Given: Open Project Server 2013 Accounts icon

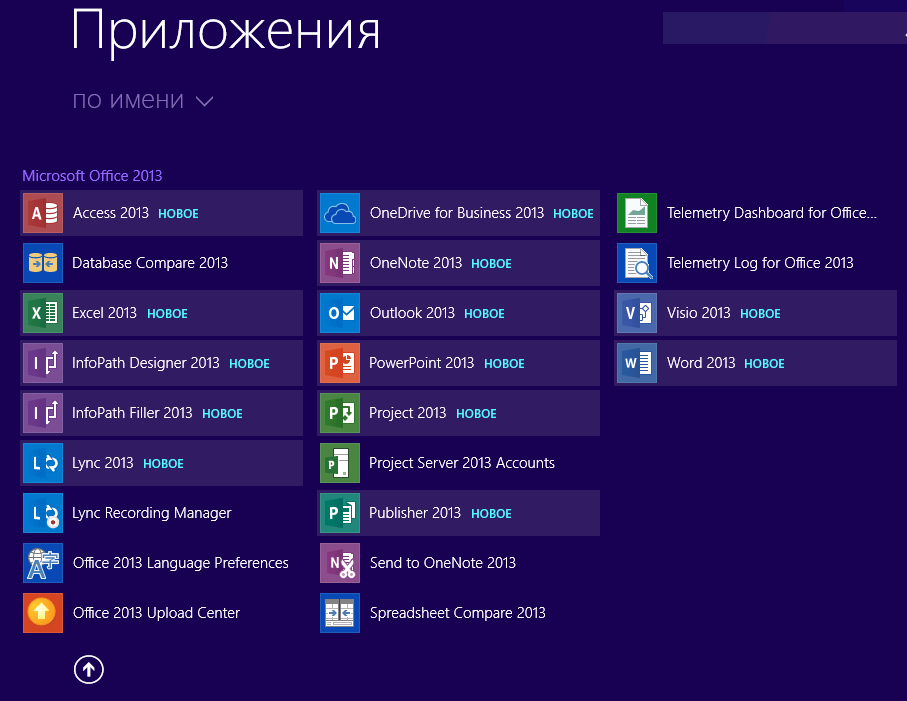Looking at the screenshot, I should (340, 463).
